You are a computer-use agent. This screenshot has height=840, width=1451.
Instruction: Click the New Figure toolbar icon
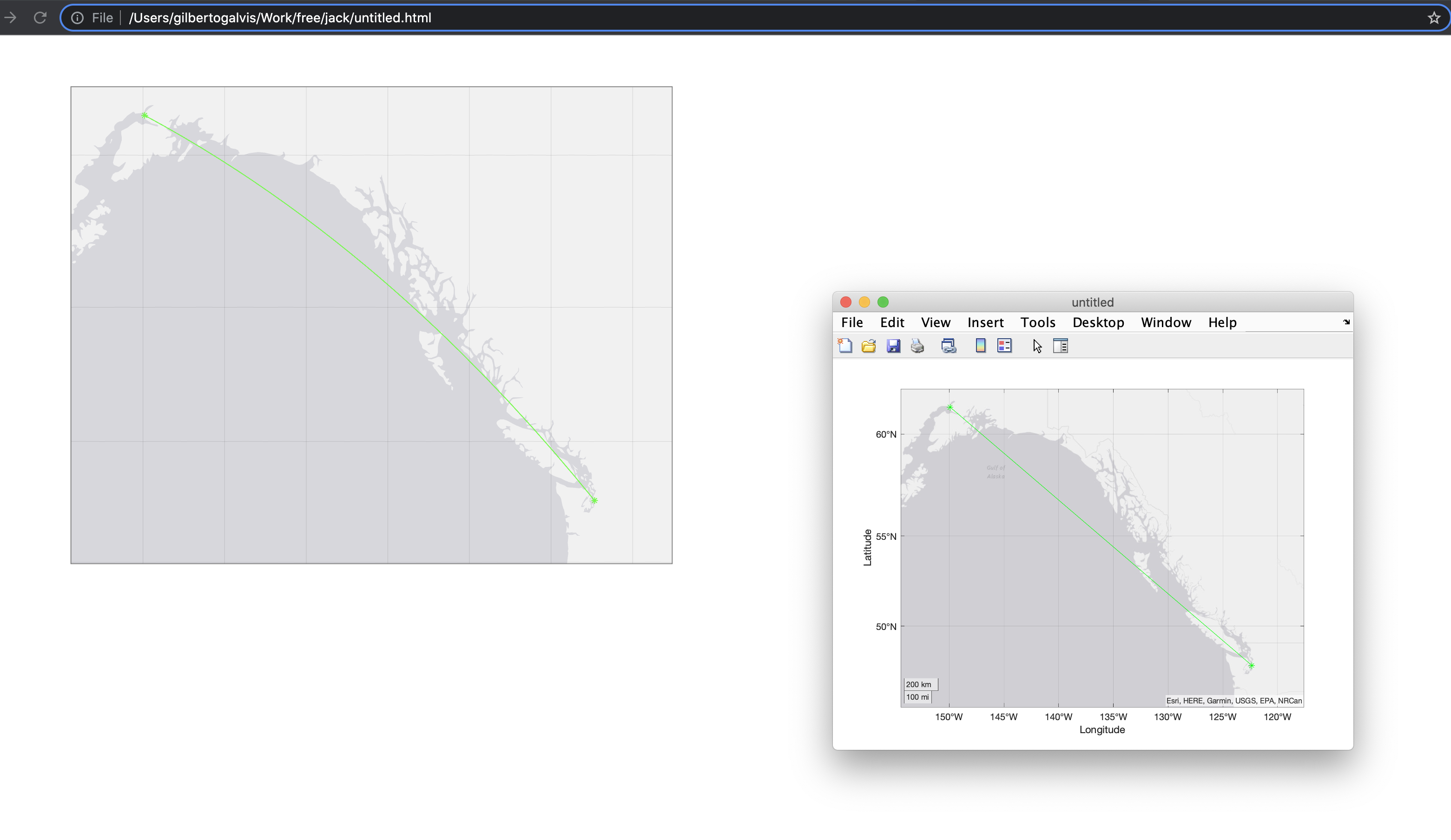click(844, 346)
